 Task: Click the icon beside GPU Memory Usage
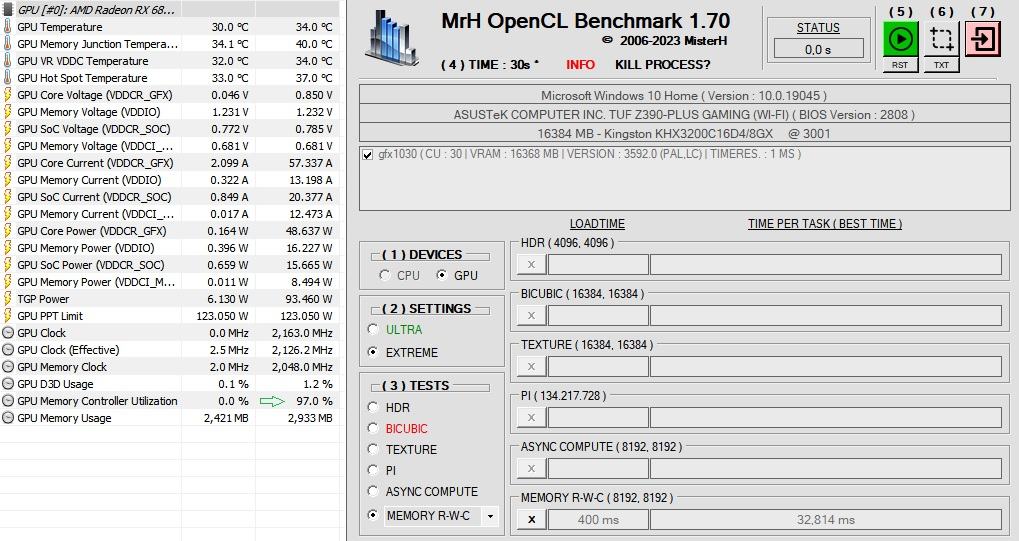click(8, 417)
